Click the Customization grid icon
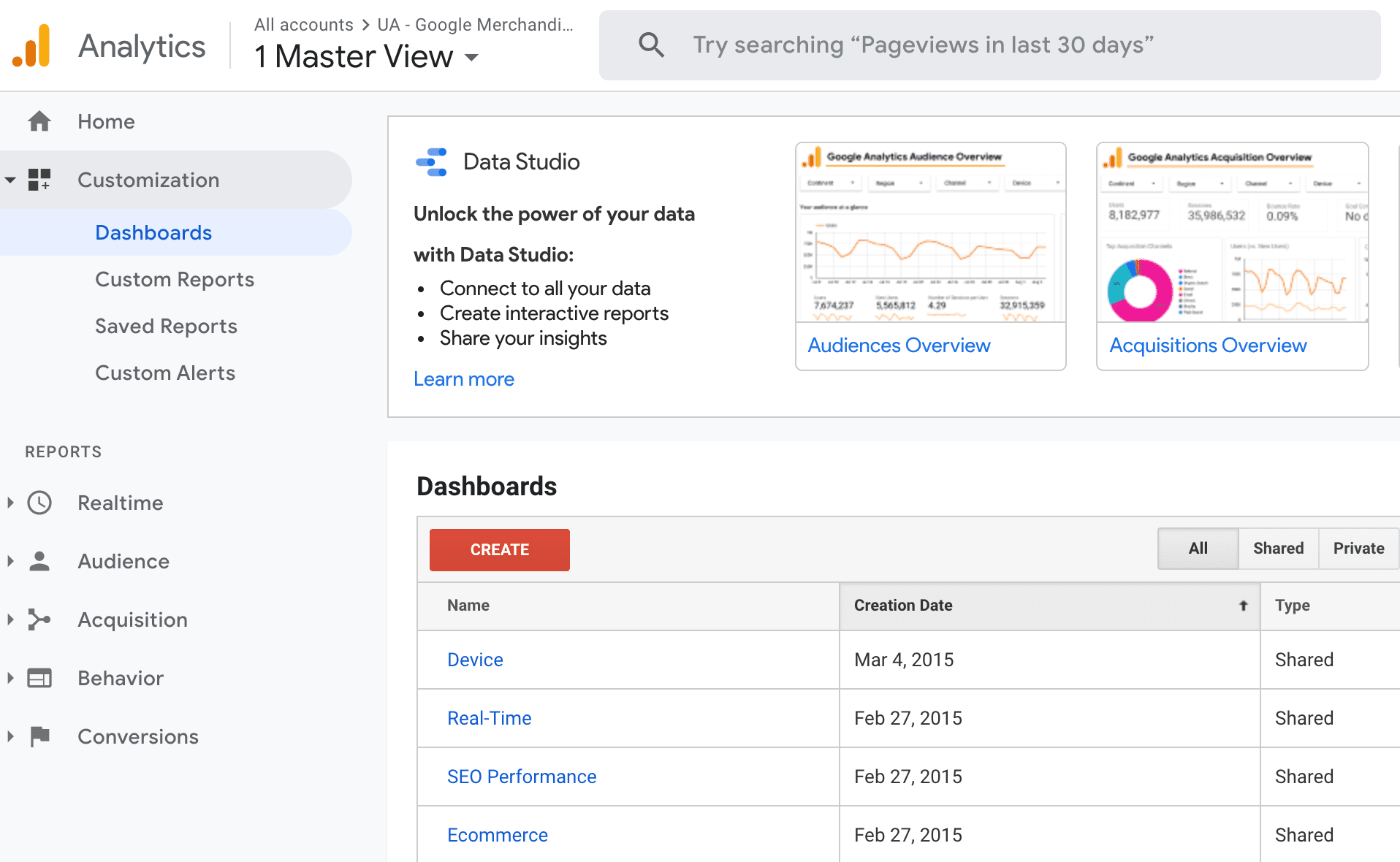The height and width of the screenshot is (862, 1400). [39, 180]
